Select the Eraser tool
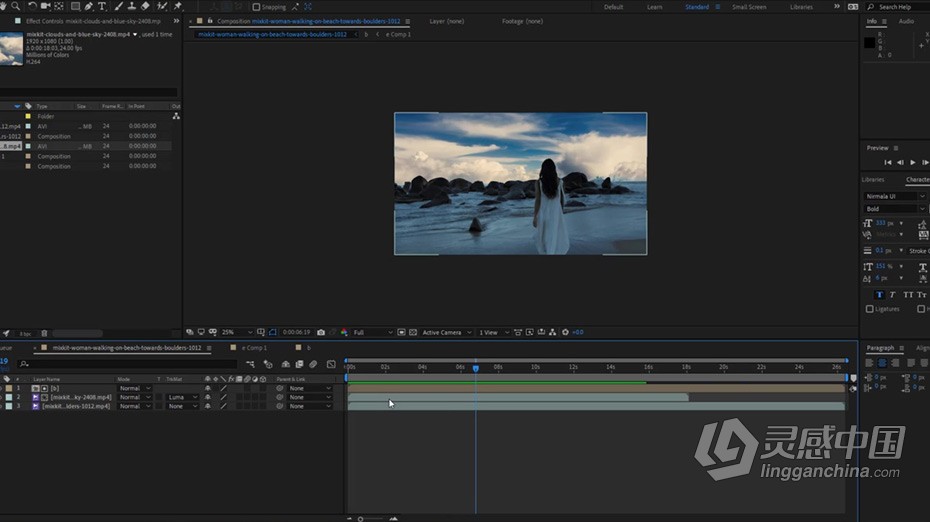This screenshot has width=930, height=522. point(145,6)
